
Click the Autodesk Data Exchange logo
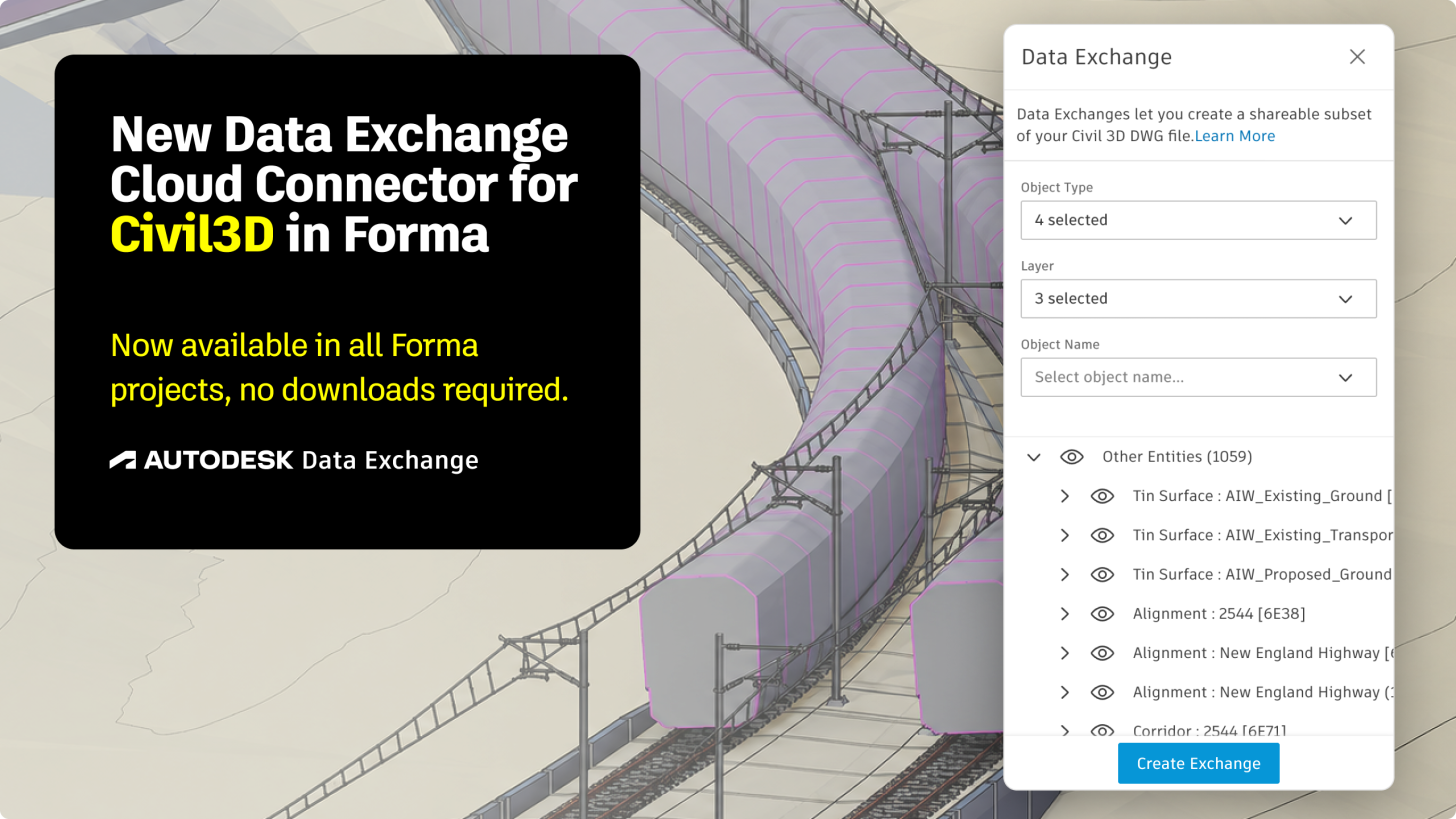pos(294,460)
